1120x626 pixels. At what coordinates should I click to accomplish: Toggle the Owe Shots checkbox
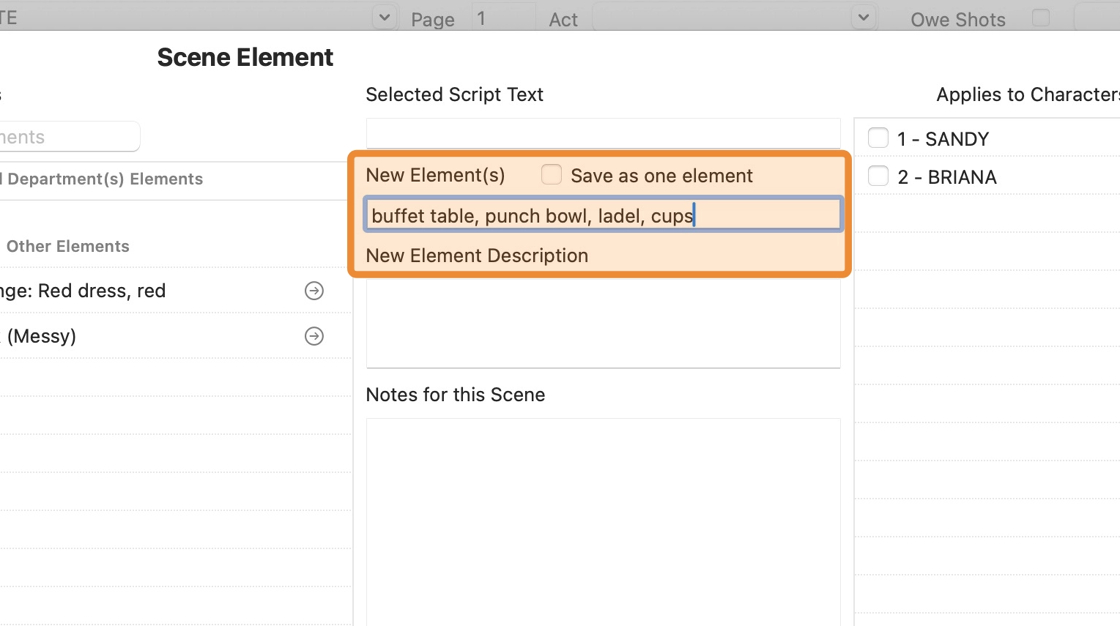coord(1041,18)
